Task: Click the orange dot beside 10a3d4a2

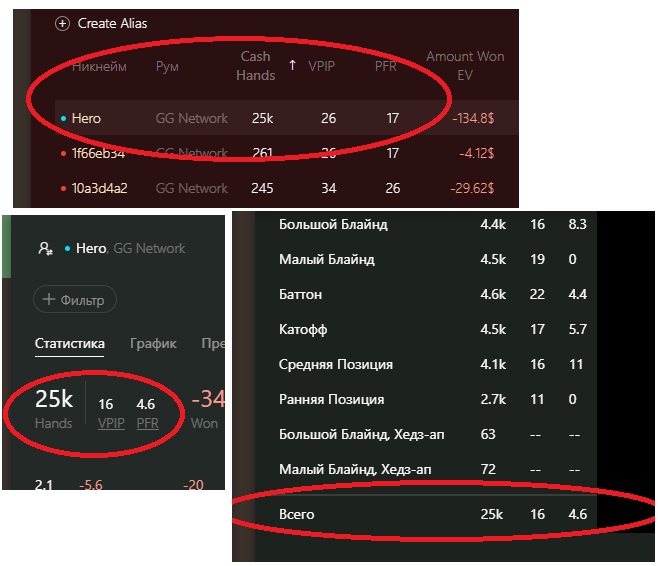Action: pyautogui.click(x=63, y=188)
